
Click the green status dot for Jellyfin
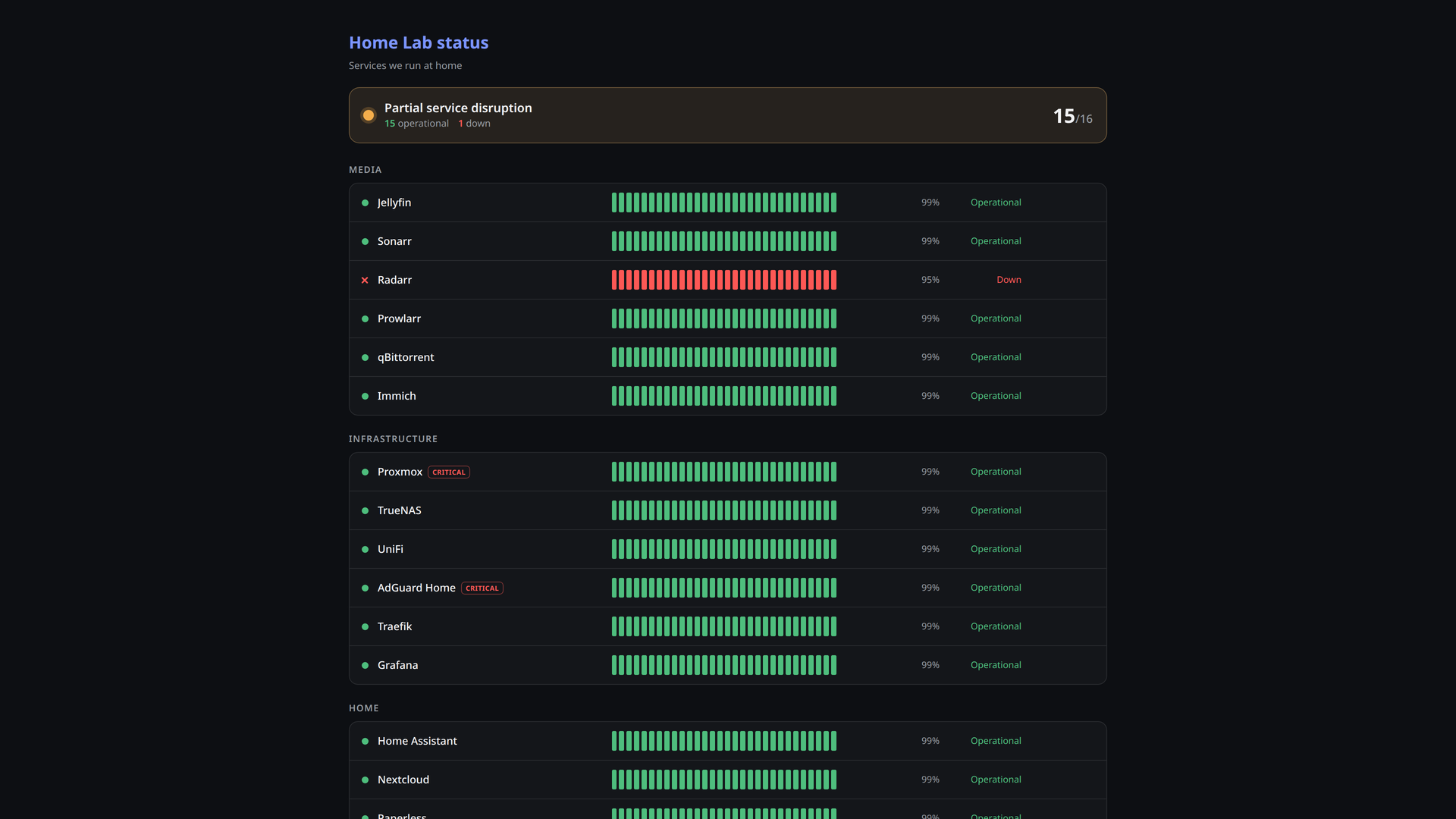click(365, 202)
